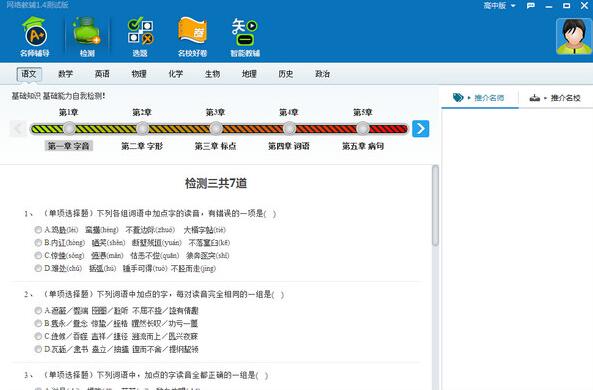Viewport: 593px width, 390px height.
Task: Select the 第1章 progress marker
Action: coord(69,129)
